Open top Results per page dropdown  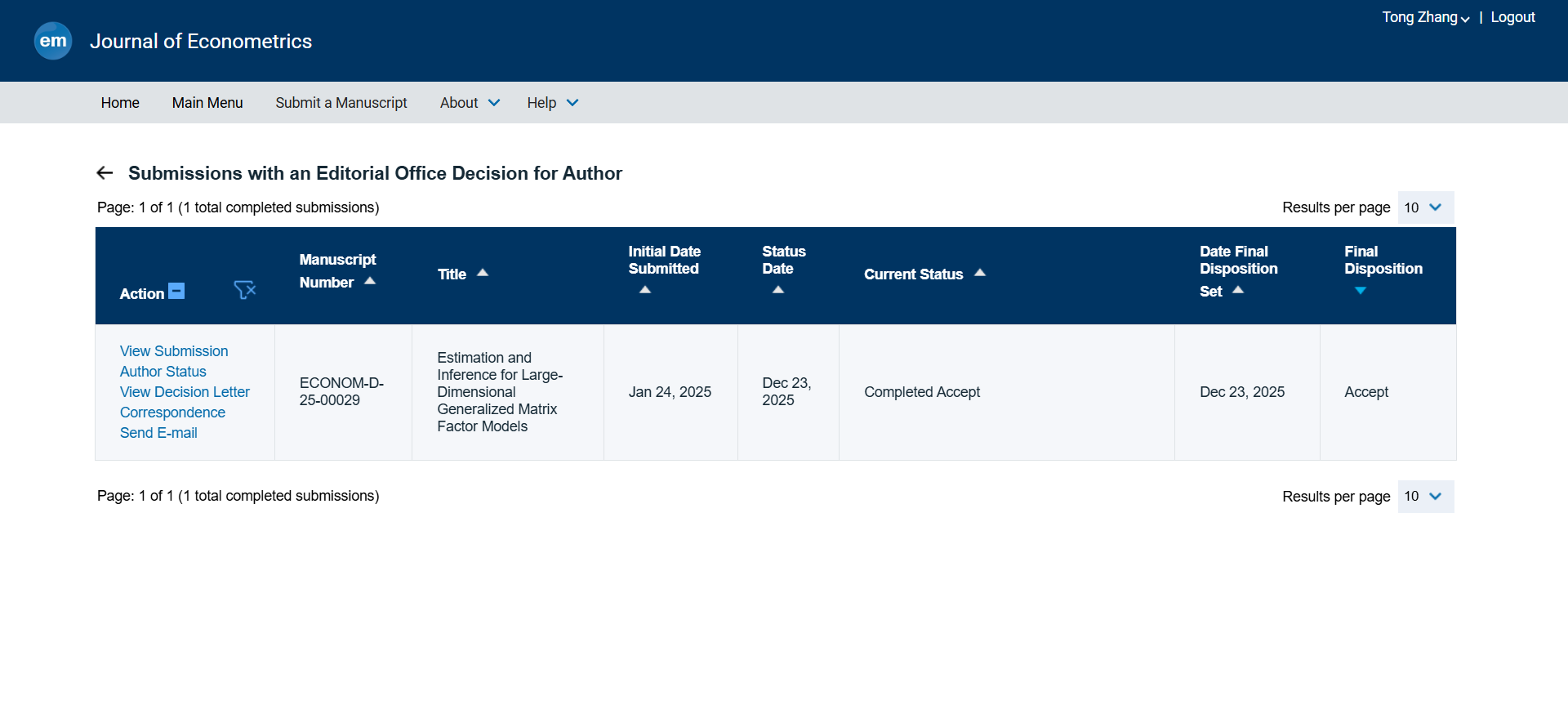pyautogui.click(x=1425, y=207)
